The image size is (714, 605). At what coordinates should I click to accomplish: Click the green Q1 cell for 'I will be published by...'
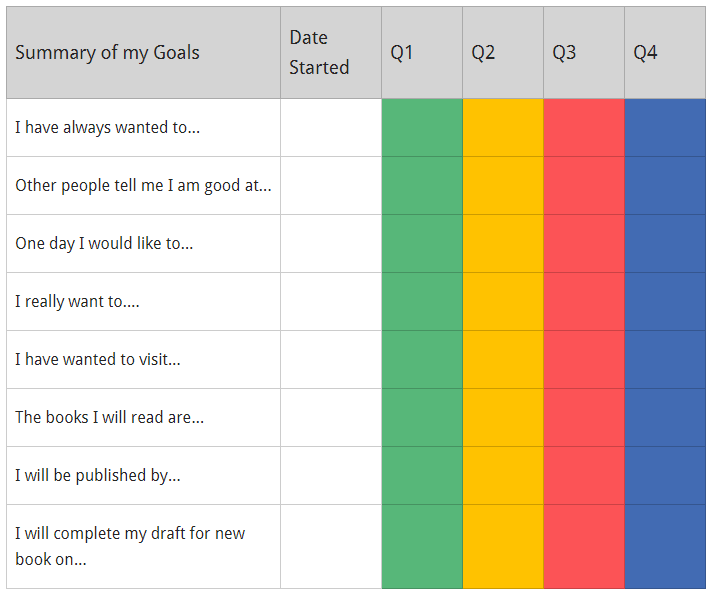(422, 475)
